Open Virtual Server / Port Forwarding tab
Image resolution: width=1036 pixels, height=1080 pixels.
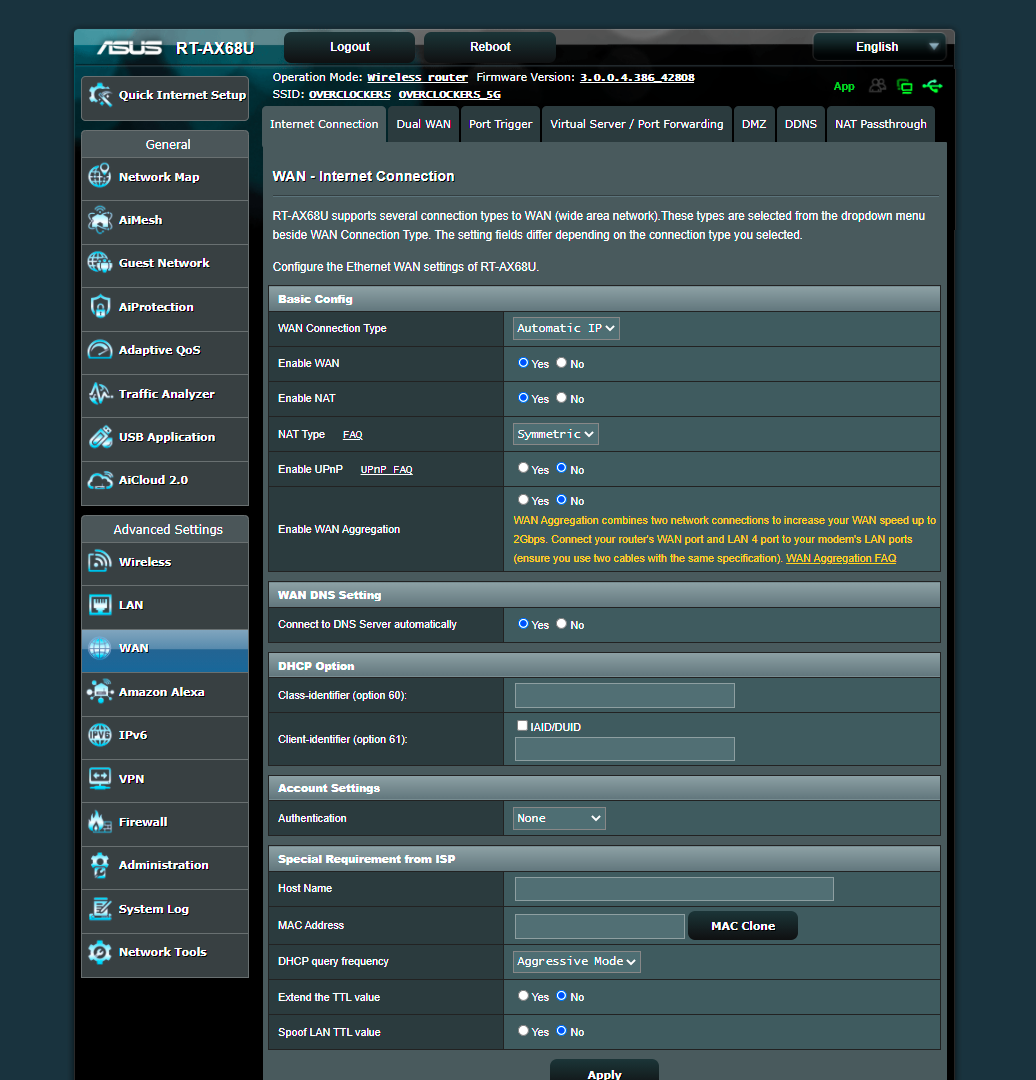pos(637,125)
